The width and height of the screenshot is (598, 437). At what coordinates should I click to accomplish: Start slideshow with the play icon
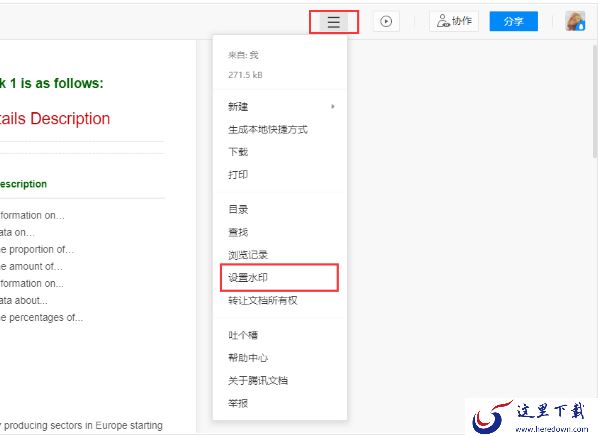click(386, 21)
